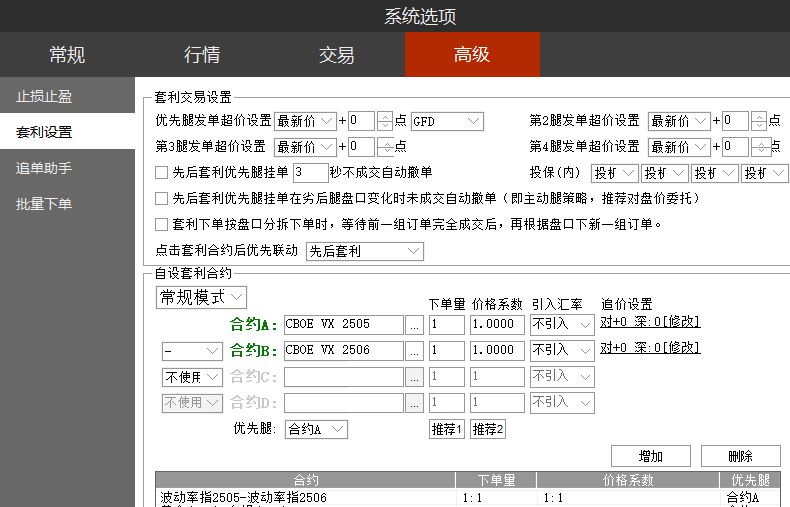Adjust 2nd leg overprice points spinner

coord(759,121)
